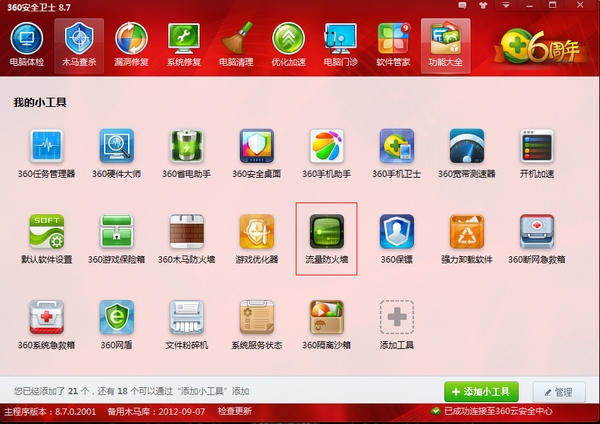Open 流量防火墙 tool

tap(326, 239)
